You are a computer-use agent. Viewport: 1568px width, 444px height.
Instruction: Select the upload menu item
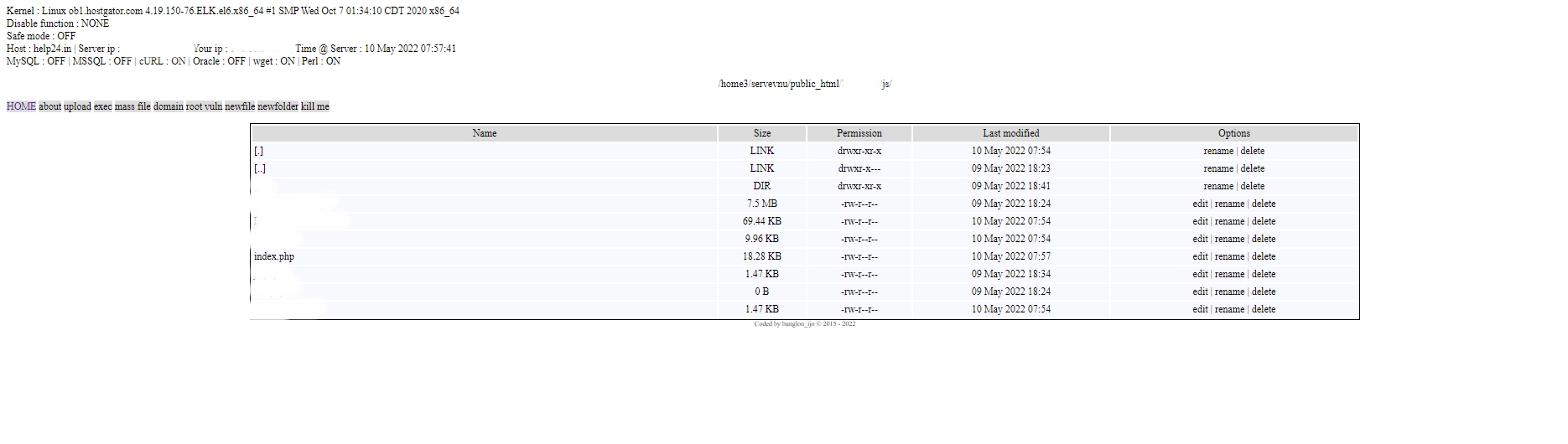coord(77,106)
